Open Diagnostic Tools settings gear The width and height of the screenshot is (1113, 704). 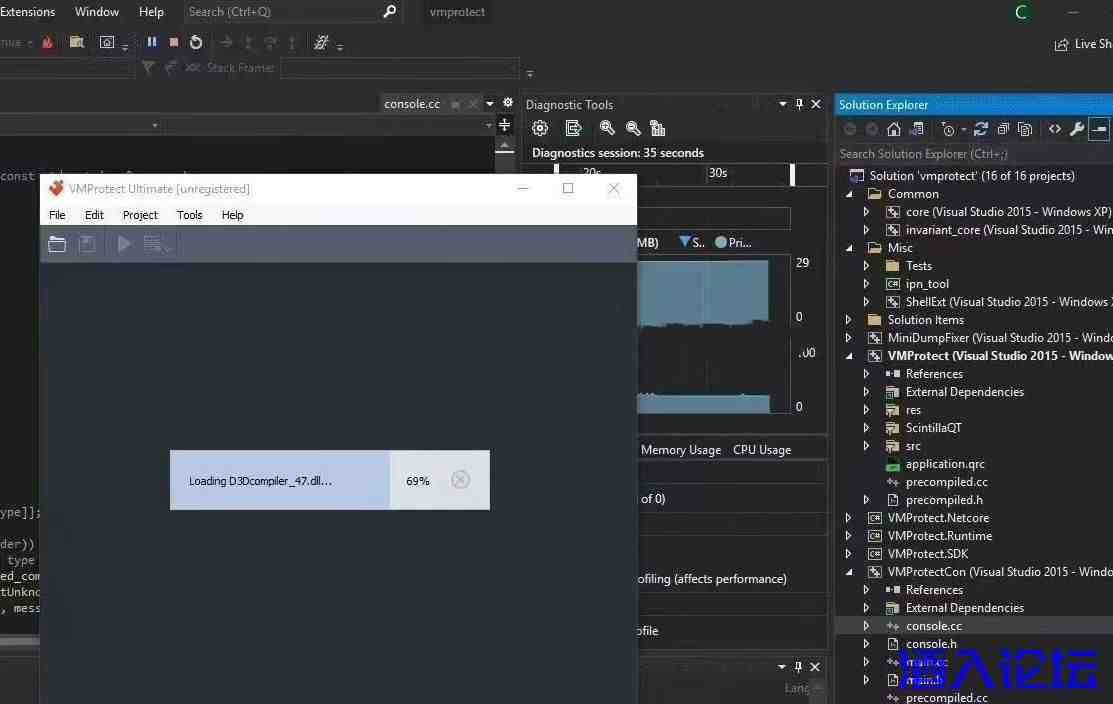coord(540,128)
